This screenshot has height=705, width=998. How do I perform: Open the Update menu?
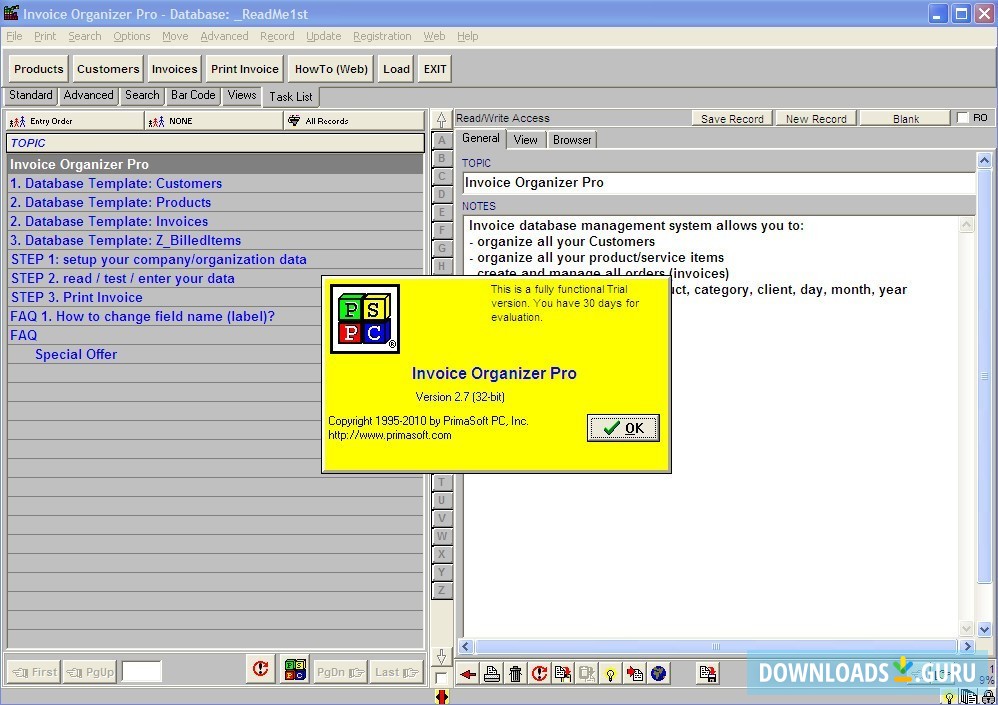pos(323,36)
